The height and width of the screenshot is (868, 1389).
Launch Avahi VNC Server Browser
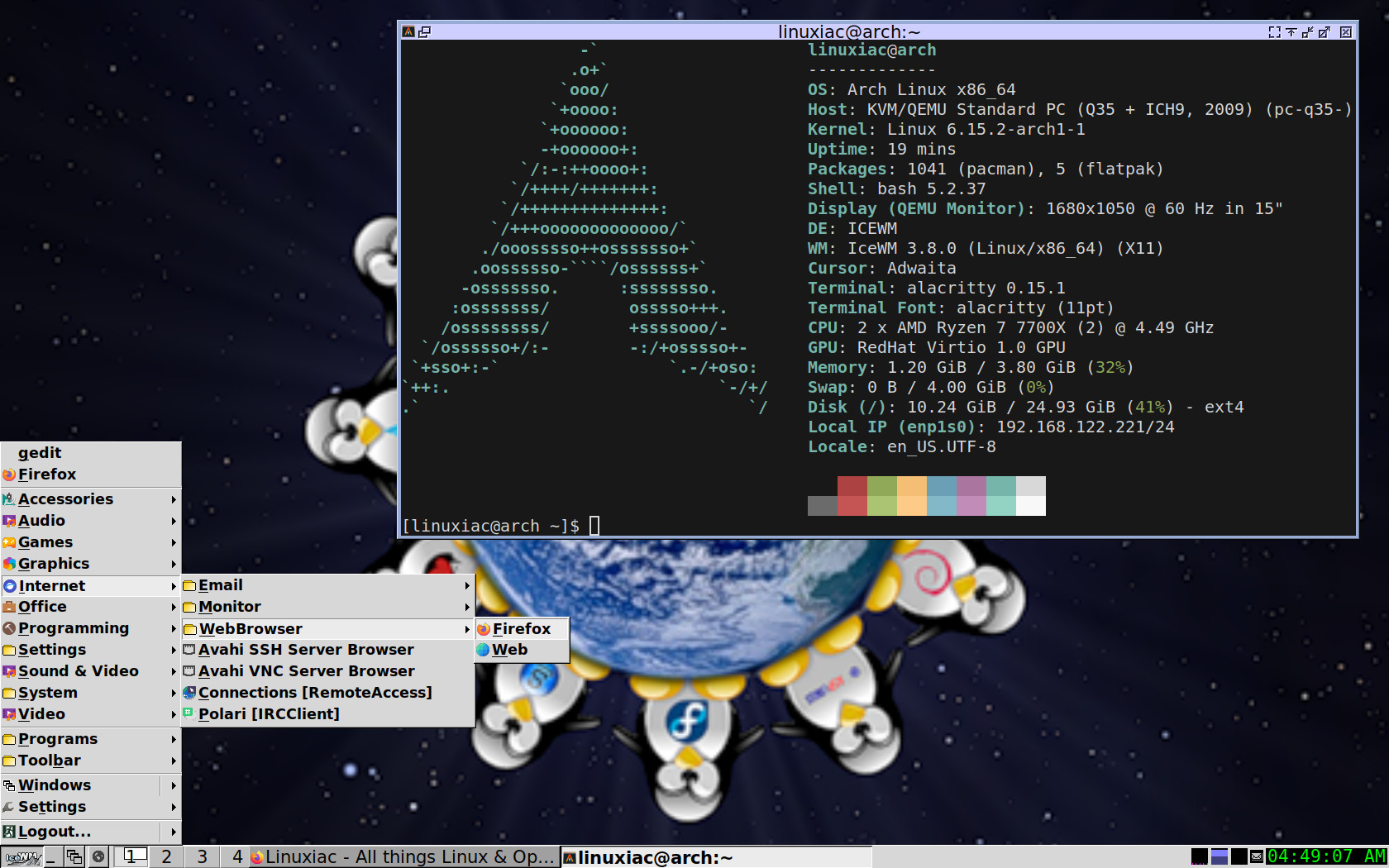tap(327, 671)
